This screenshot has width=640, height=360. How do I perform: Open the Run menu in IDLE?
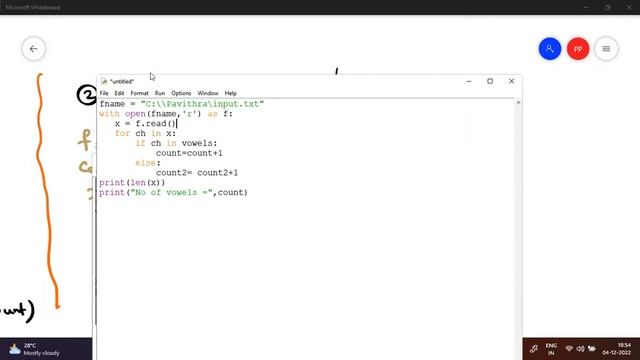[160, 93]
